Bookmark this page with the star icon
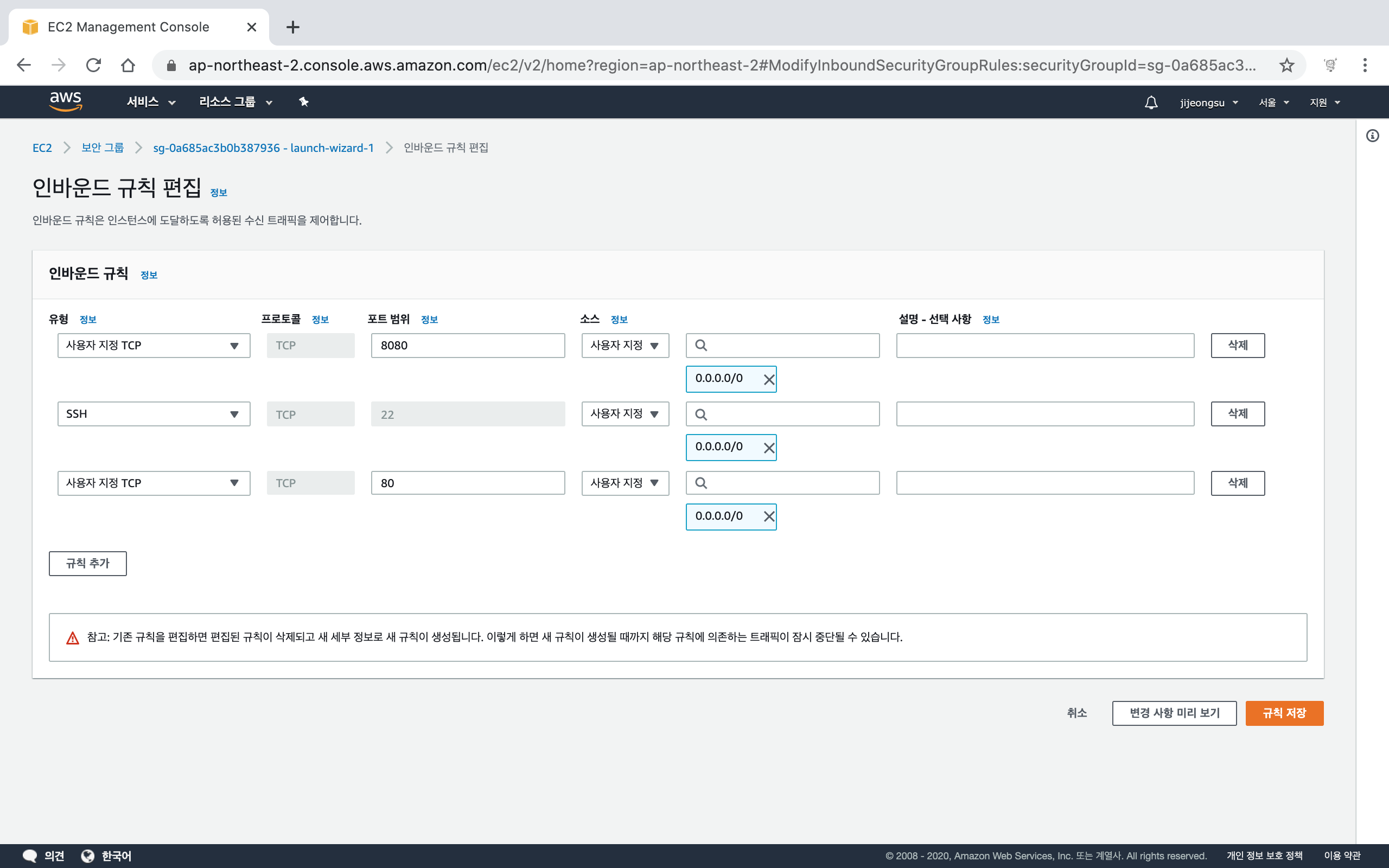The image size is (1389, 868). click(x=1286, y=66)
